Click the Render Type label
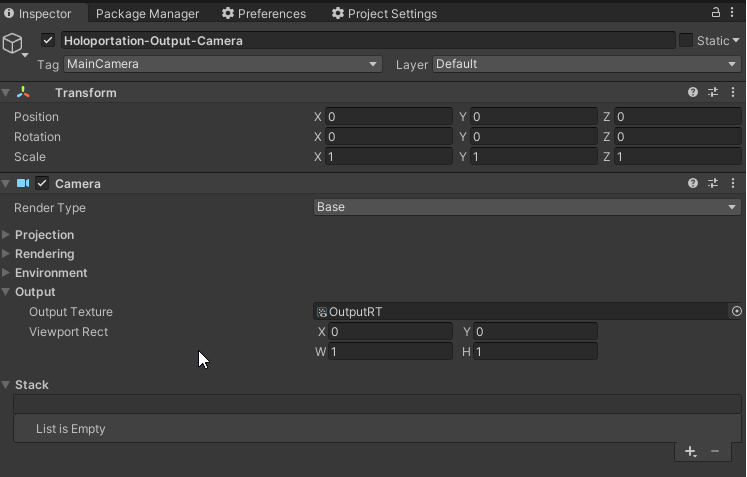The image size is (747, 477). (50, 208)
